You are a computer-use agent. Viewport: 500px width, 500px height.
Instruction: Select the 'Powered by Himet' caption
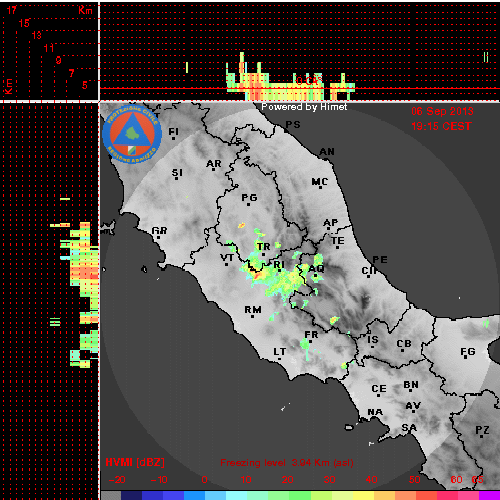[x=304, y=107]
